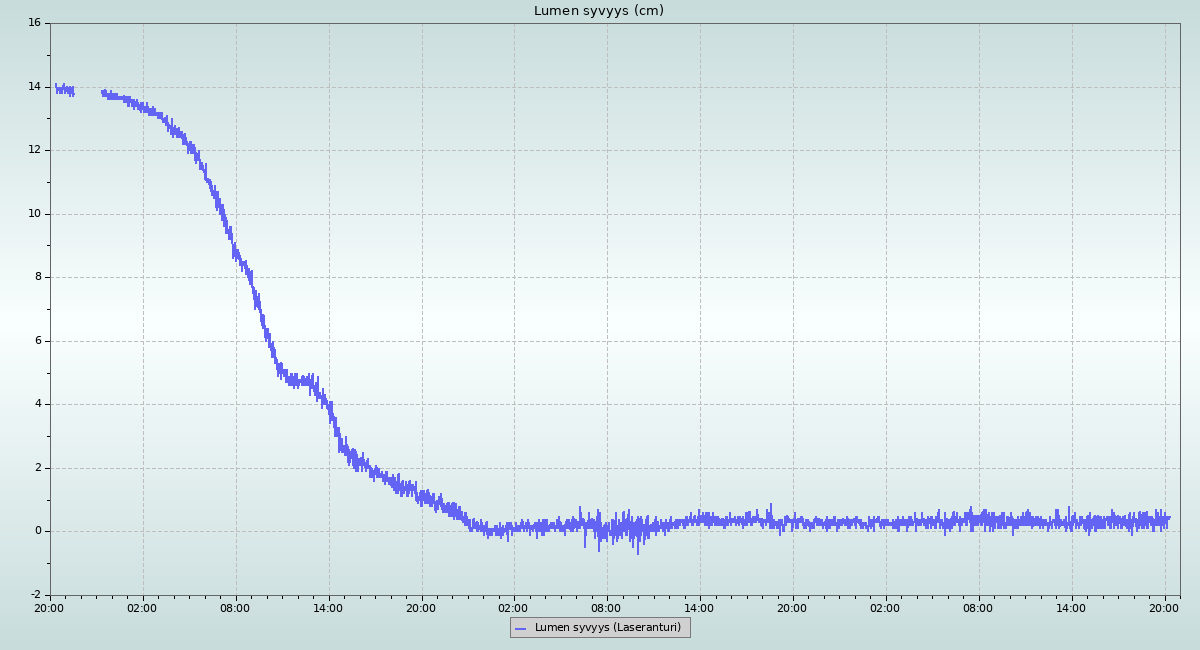
Task: Click the 16 label on the y-axis
Action: (x=34, y=23)
